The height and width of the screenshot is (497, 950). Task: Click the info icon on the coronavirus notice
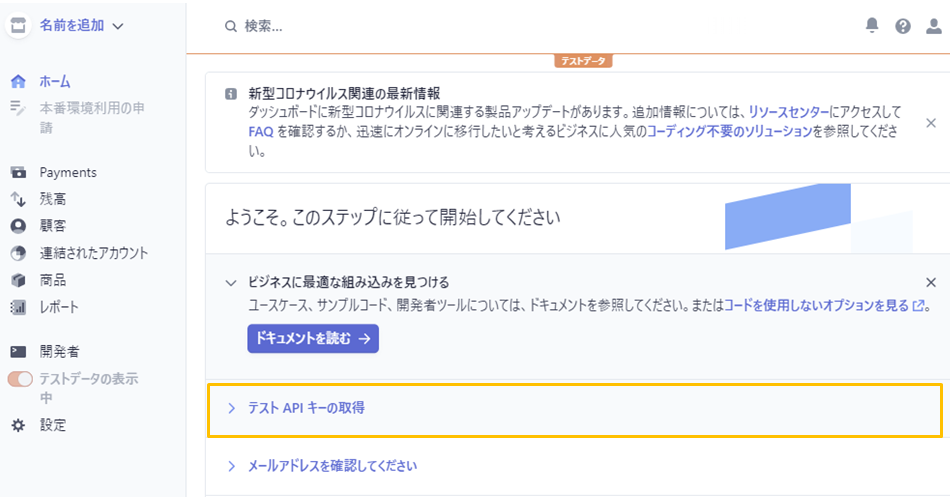[231, 94]
